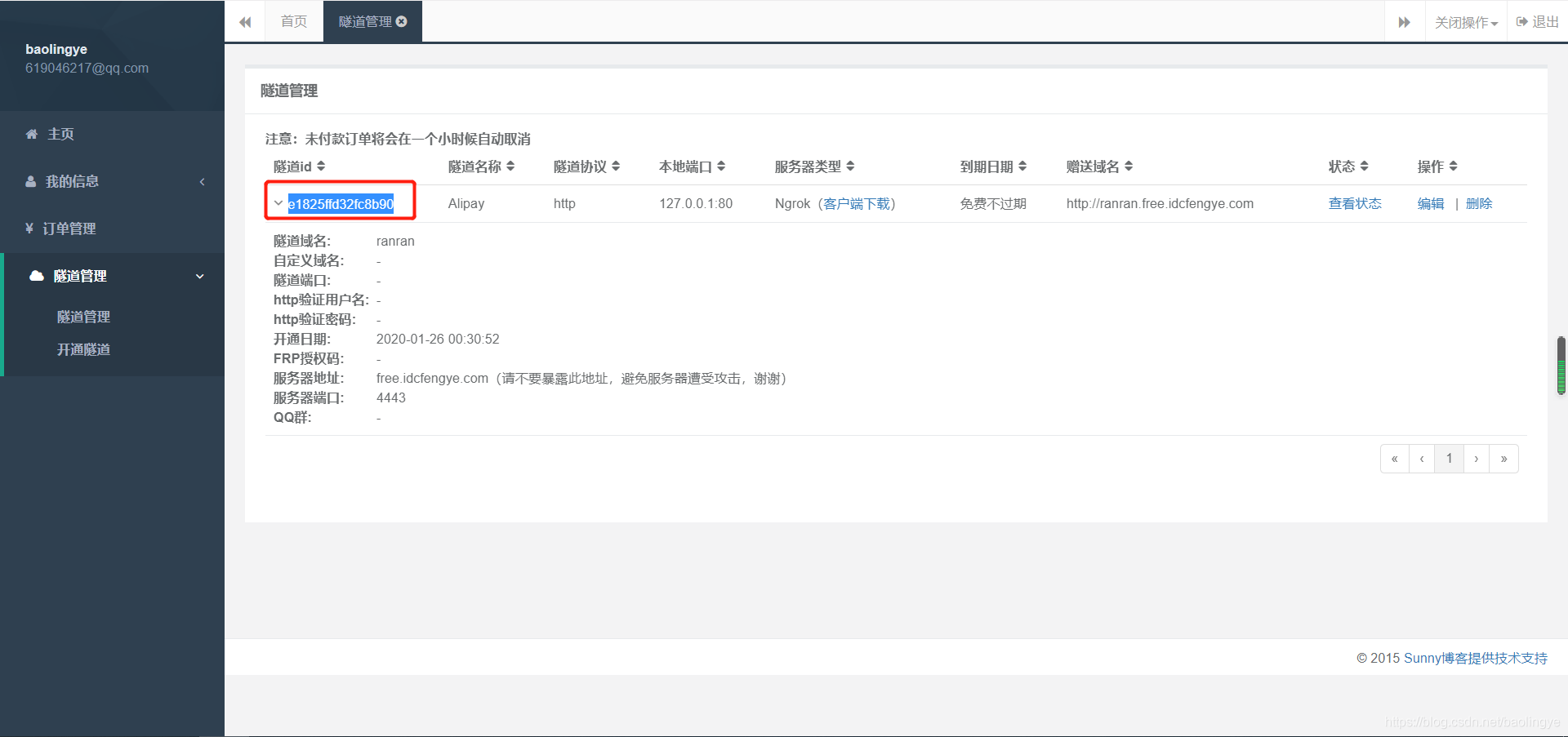
Task: Click the vertical scrollbar on the right
Action: [1561, 366]
